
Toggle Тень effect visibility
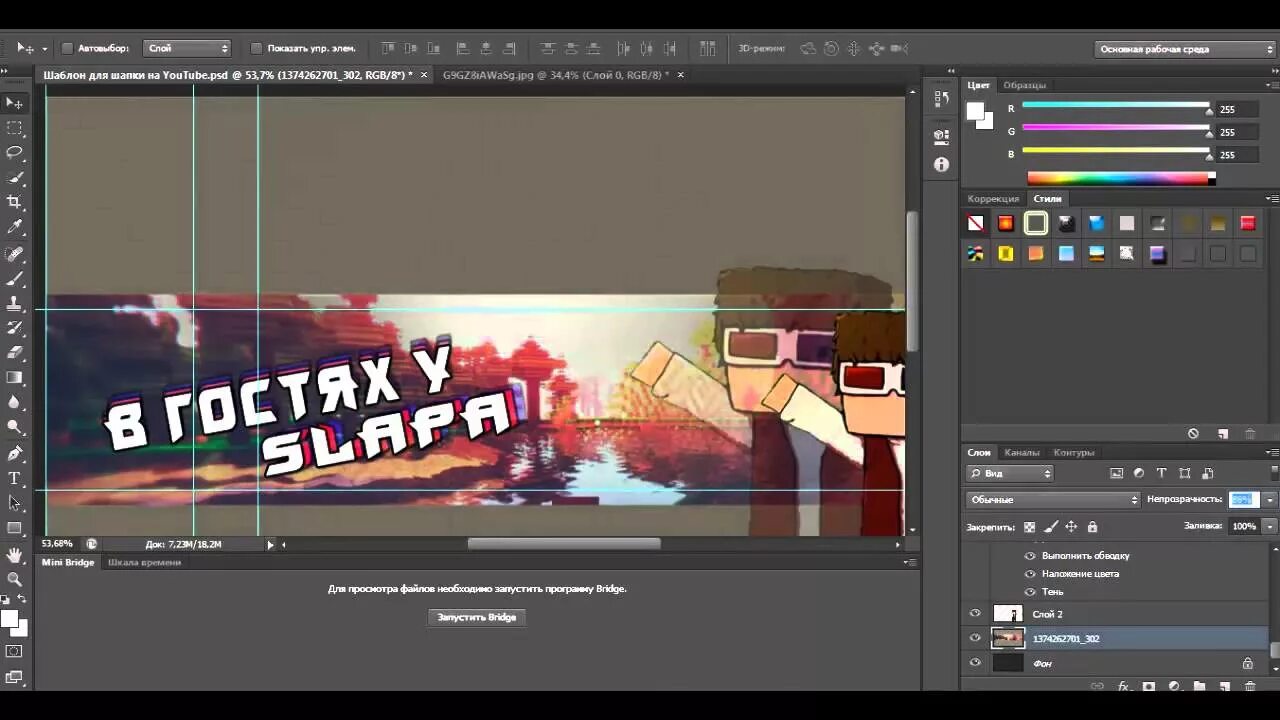tap(1030, 591)
